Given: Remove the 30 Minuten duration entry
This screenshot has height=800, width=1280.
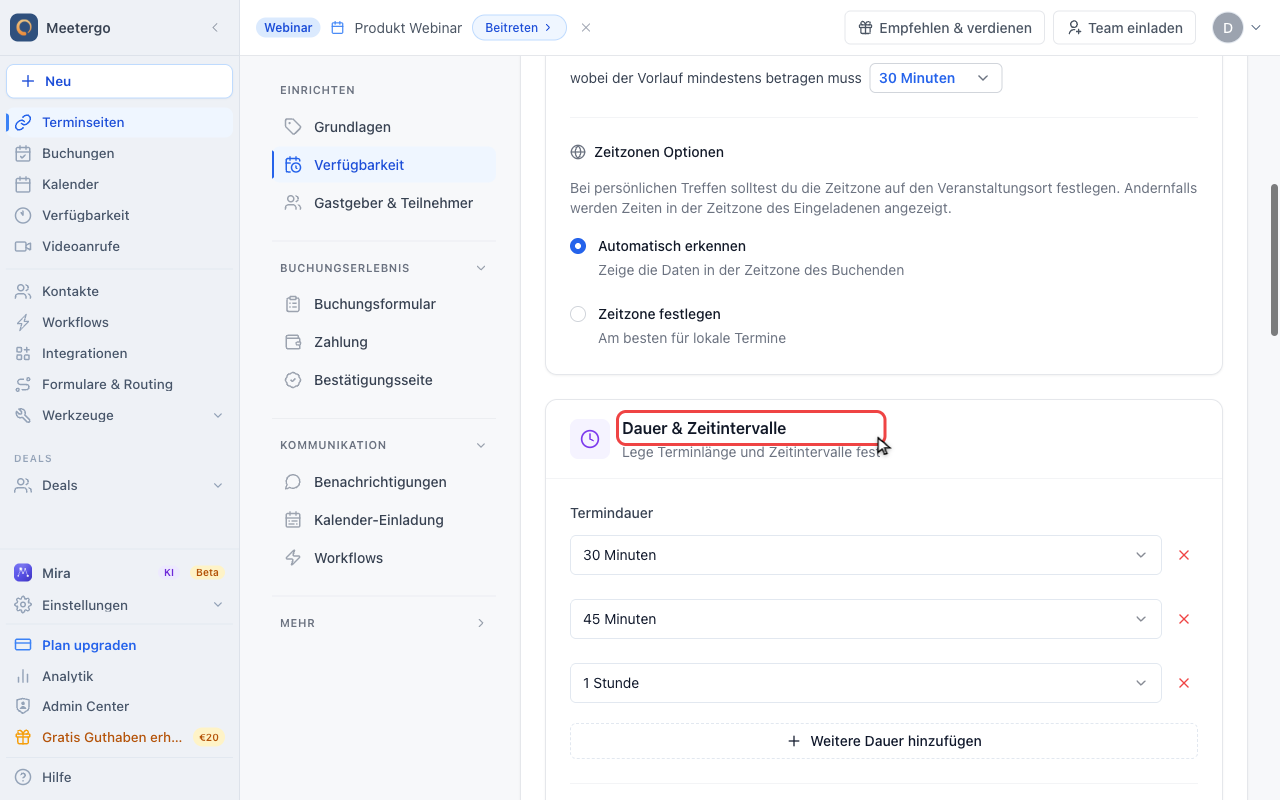Looking at the screenshot, I should 1184,555.
